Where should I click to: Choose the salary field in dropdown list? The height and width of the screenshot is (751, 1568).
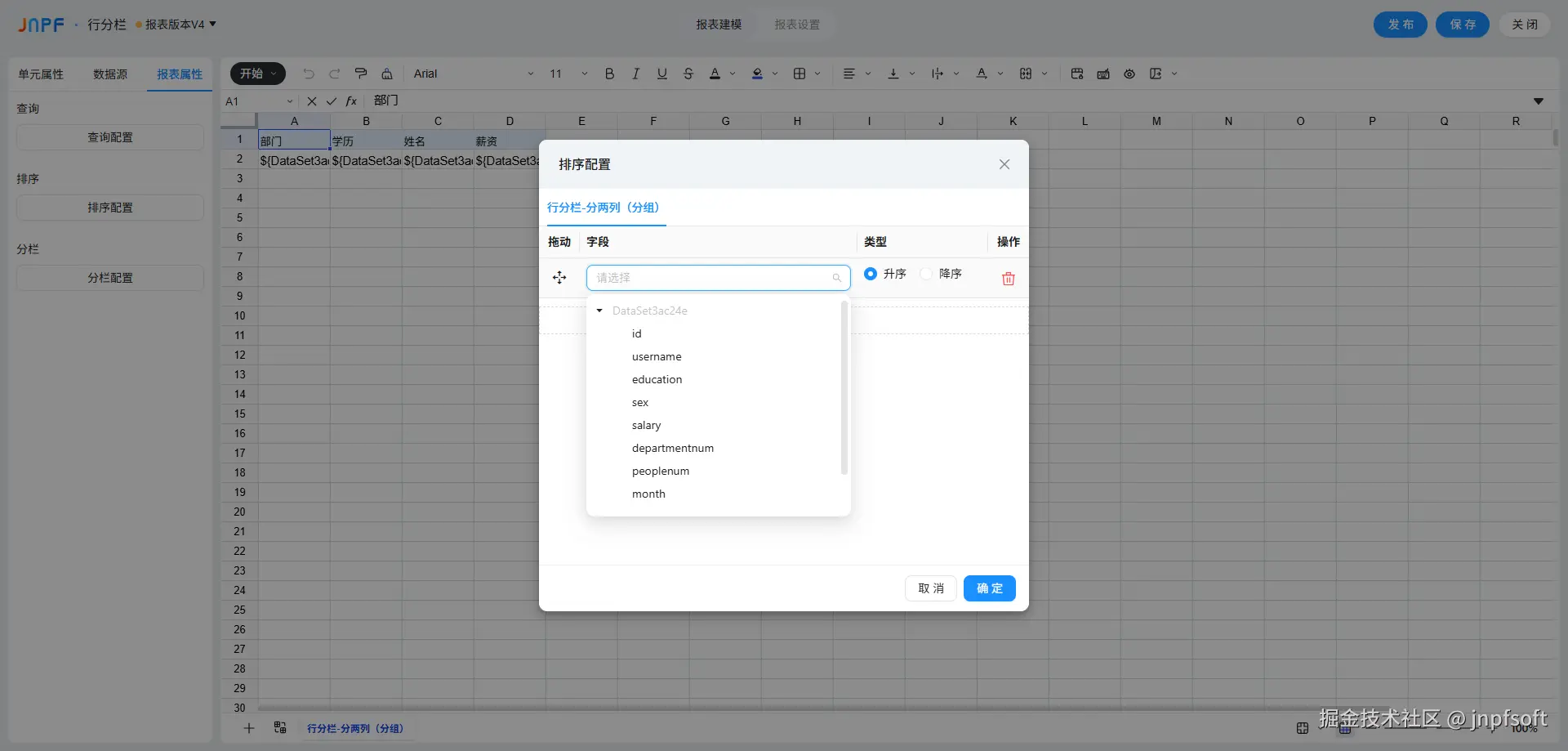pos(646,425)
